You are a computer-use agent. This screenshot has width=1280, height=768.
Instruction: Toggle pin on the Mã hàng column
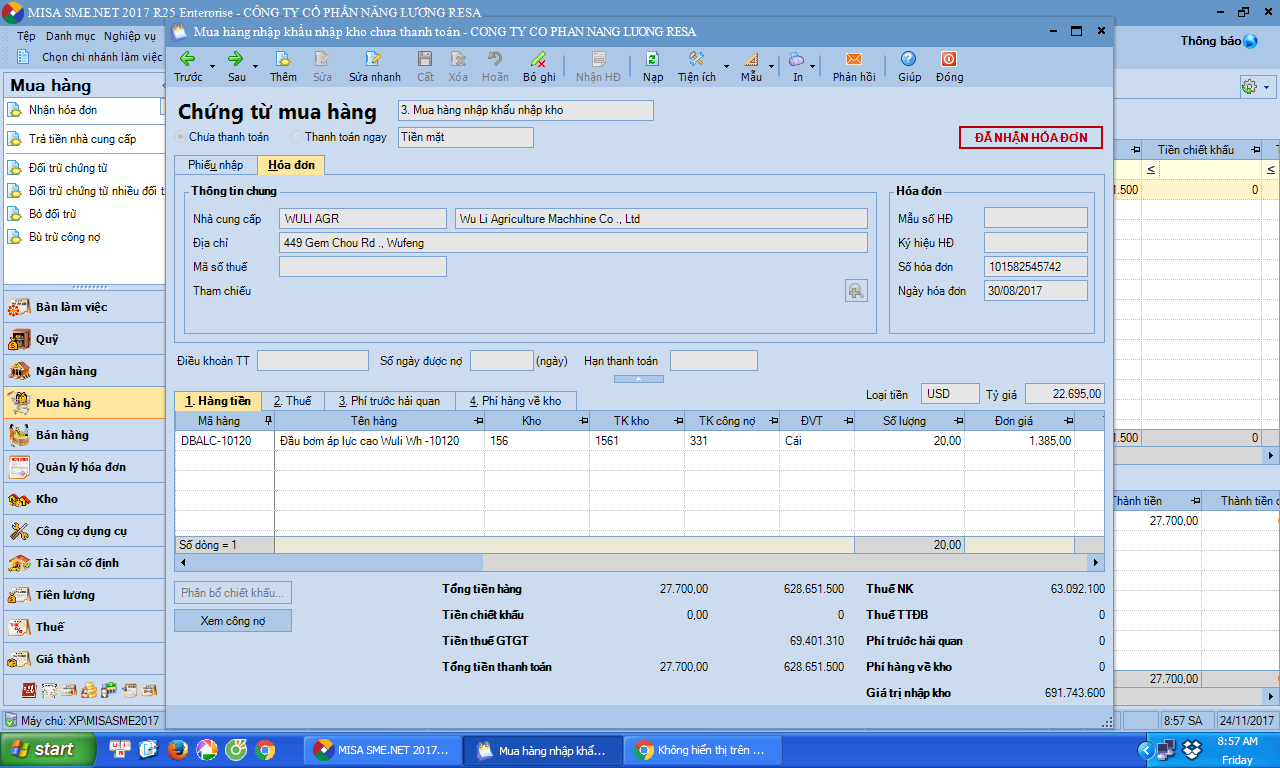[x=267, y=421]
